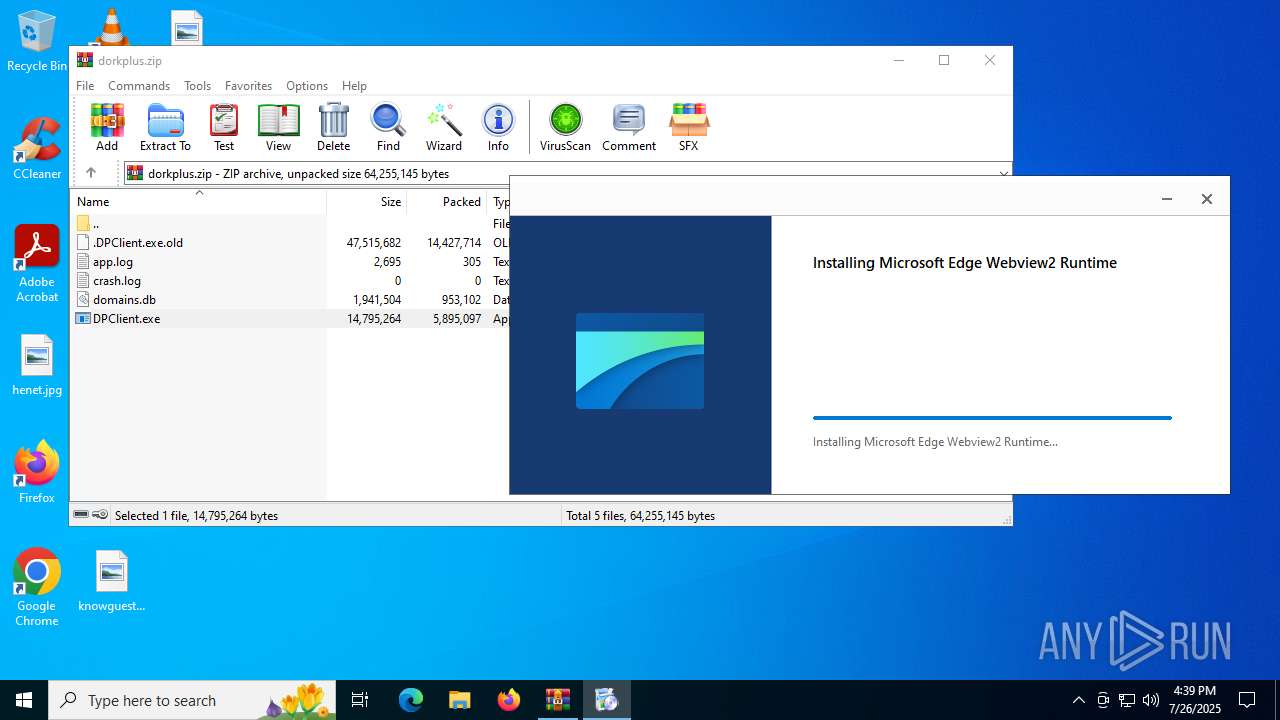
Task: Go up one folder level arrow
Action: (x=90, y=173)
